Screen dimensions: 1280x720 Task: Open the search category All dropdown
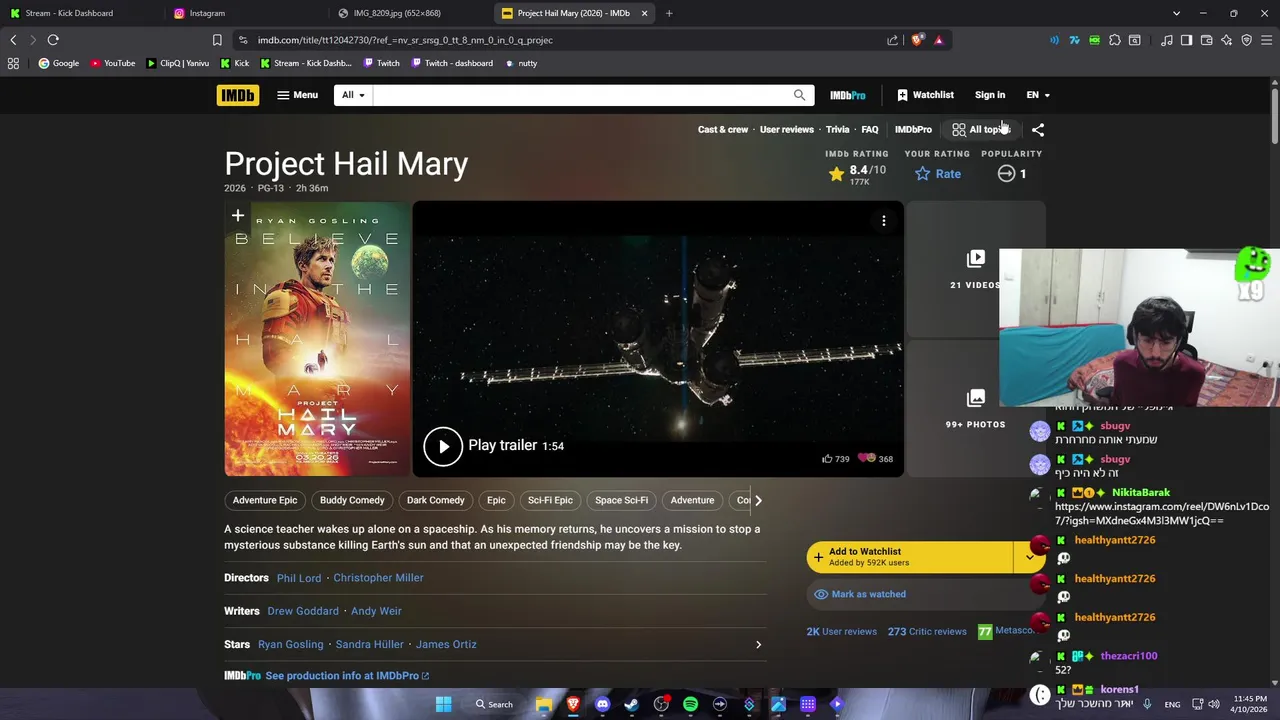[x=353, y=95]
